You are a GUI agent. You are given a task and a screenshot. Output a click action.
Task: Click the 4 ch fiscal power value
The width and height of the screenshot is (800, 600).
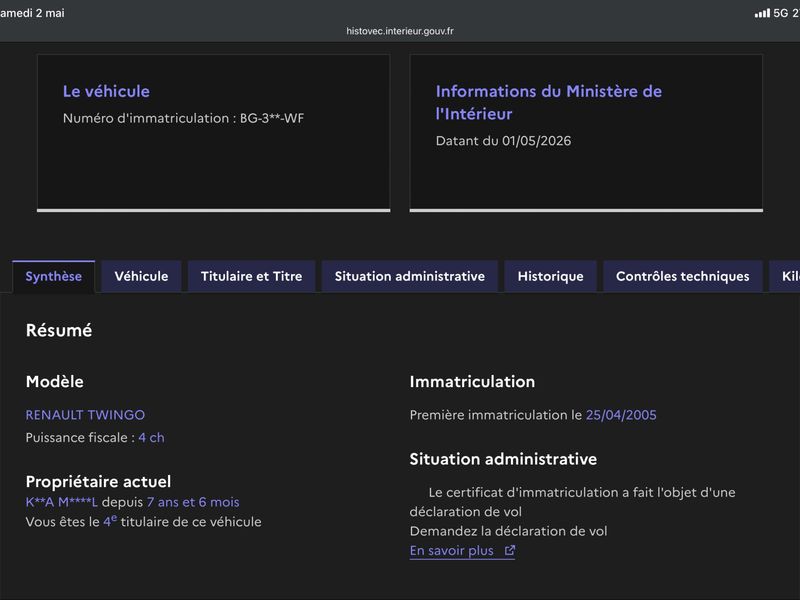(x=152, y=438)
